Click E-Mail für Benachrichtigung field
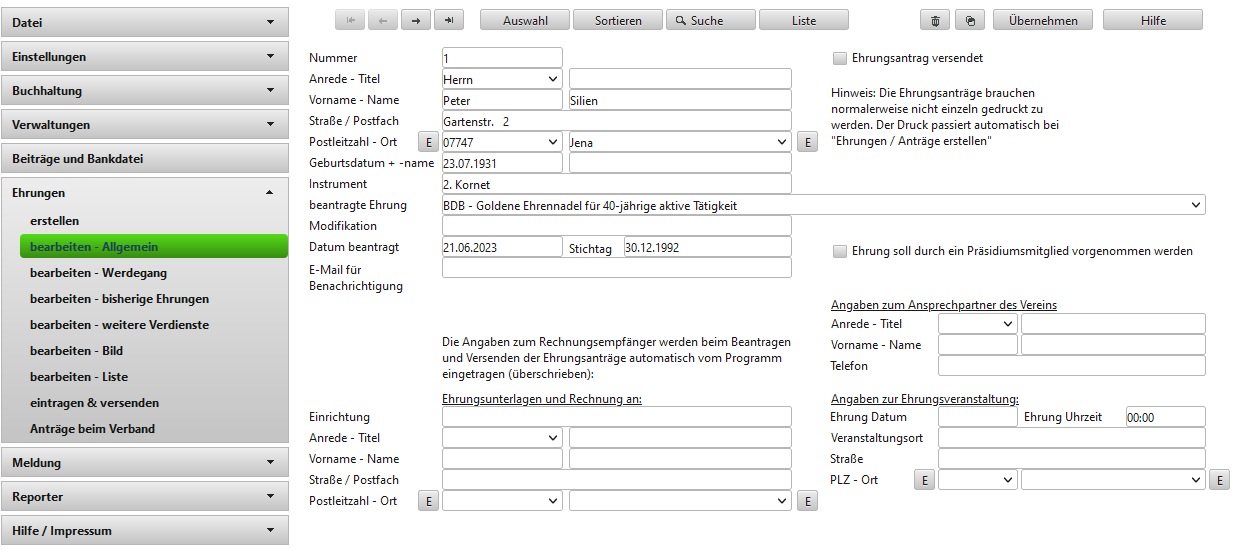 tap(617, 268)
